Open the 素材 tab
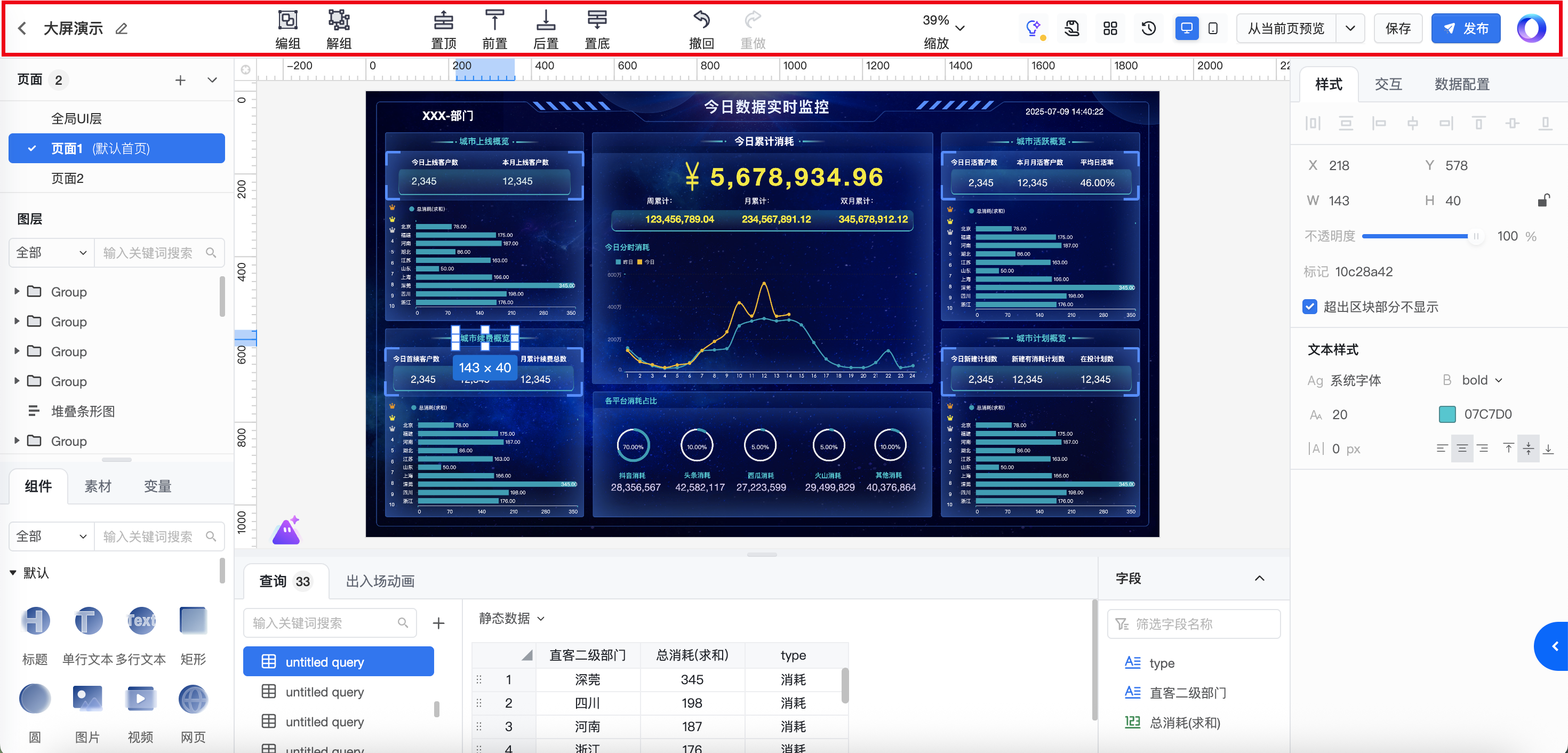 (98, 486)
